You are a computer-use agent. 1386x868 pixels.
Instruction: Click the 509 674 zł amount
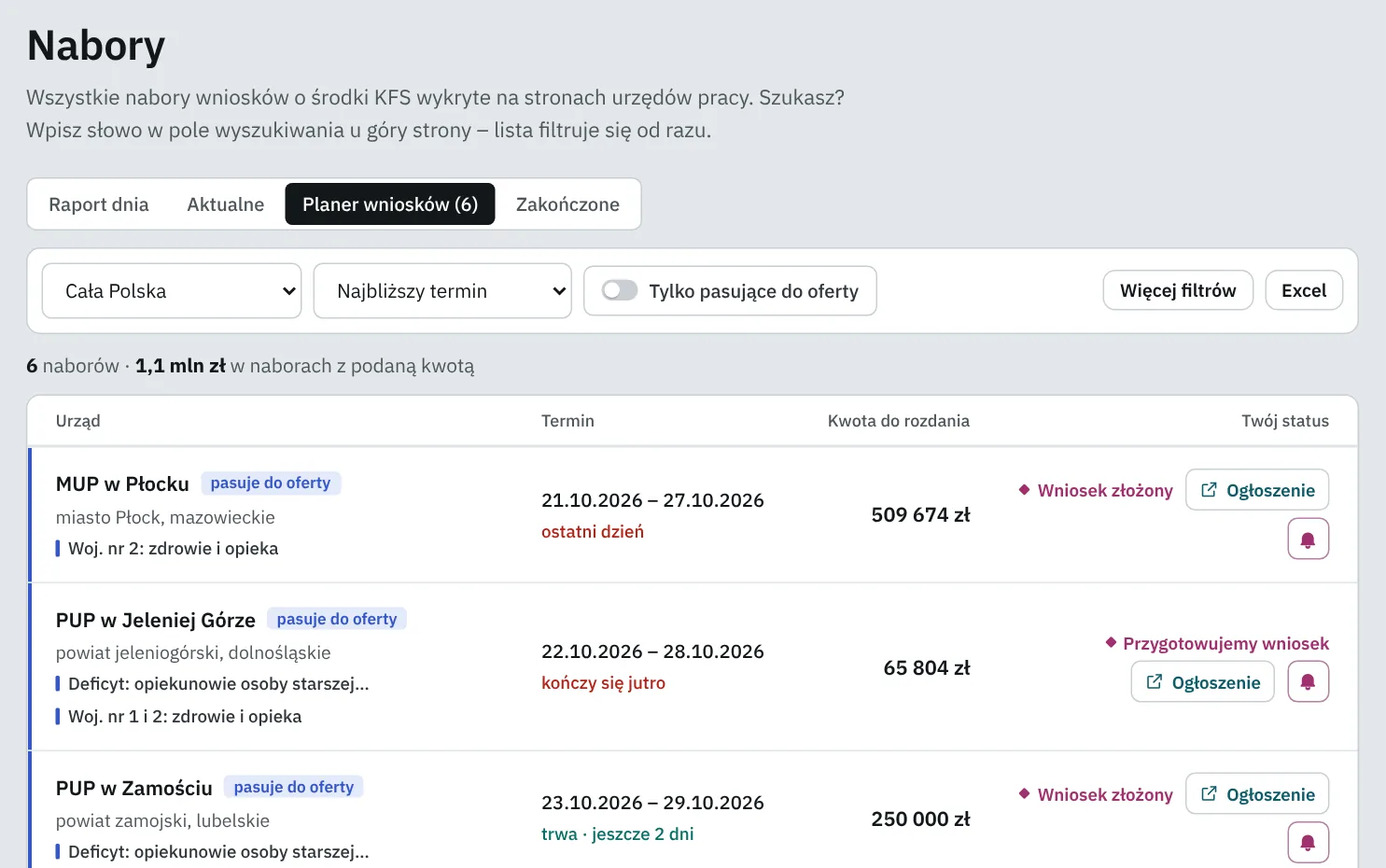pyautogui.click(x=921, y=515)
